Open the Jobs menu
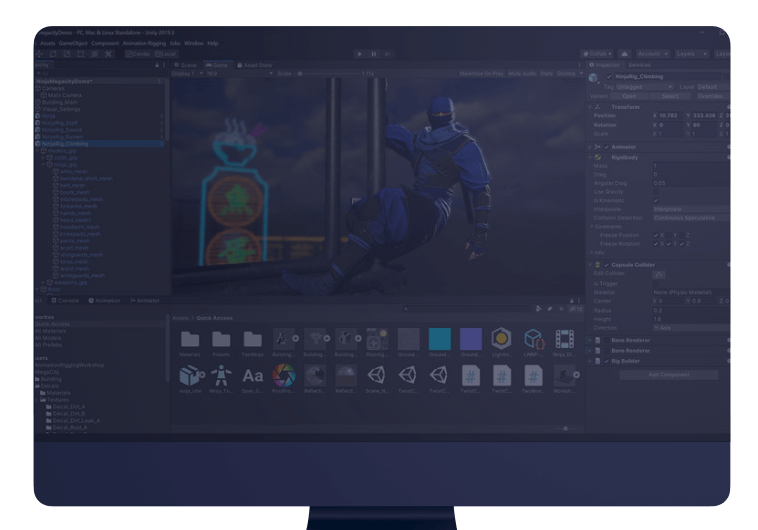Screen dimensions: 758x530 [175, 43]
